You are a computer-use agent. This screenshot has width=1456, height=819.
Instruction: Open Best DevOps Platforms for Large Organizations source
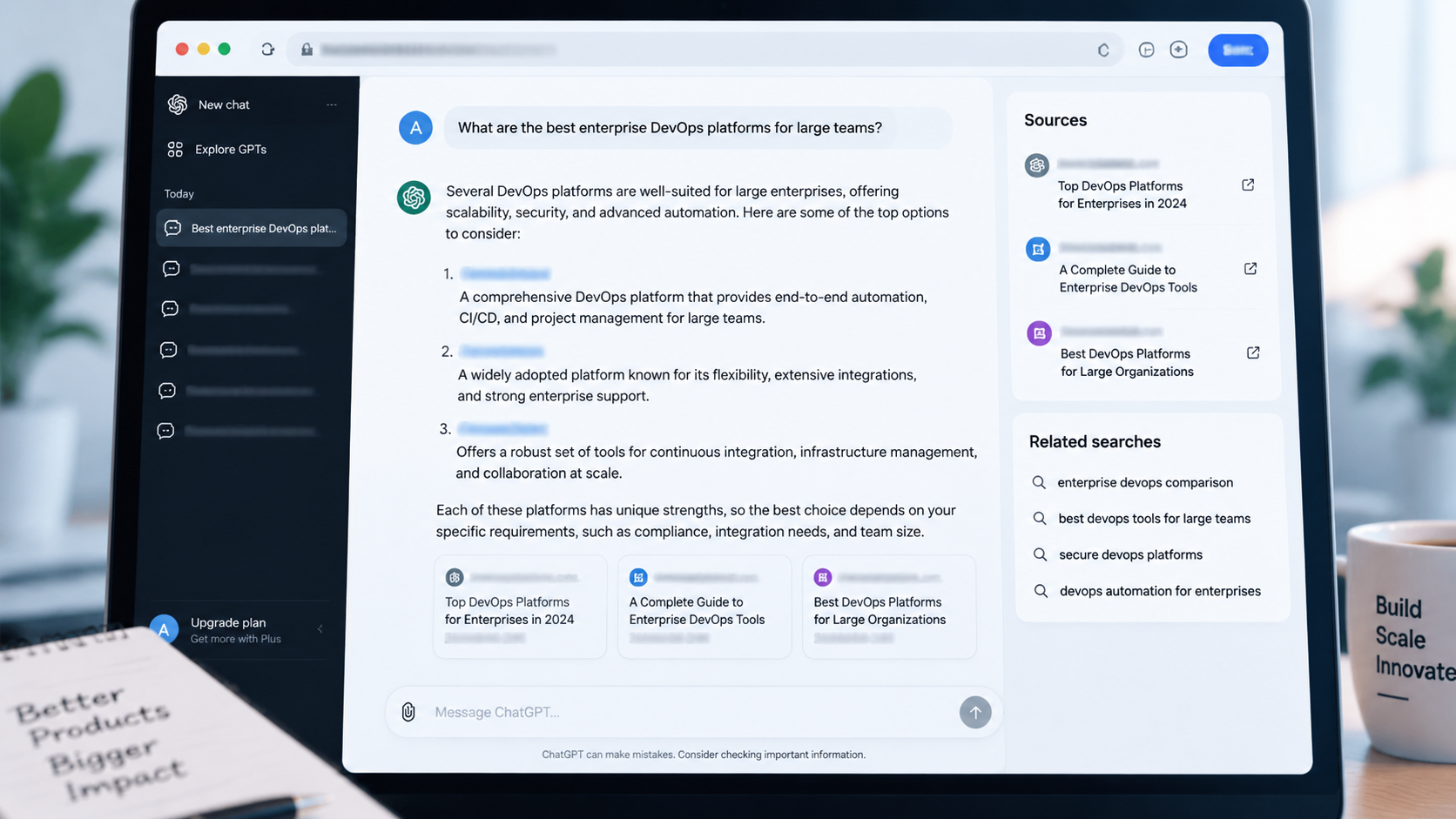[x=1127, y=363]
